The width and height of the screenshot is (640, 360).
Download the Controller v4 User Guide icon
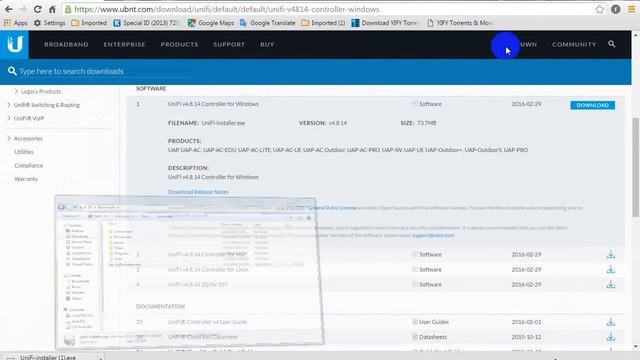(611, 322)
